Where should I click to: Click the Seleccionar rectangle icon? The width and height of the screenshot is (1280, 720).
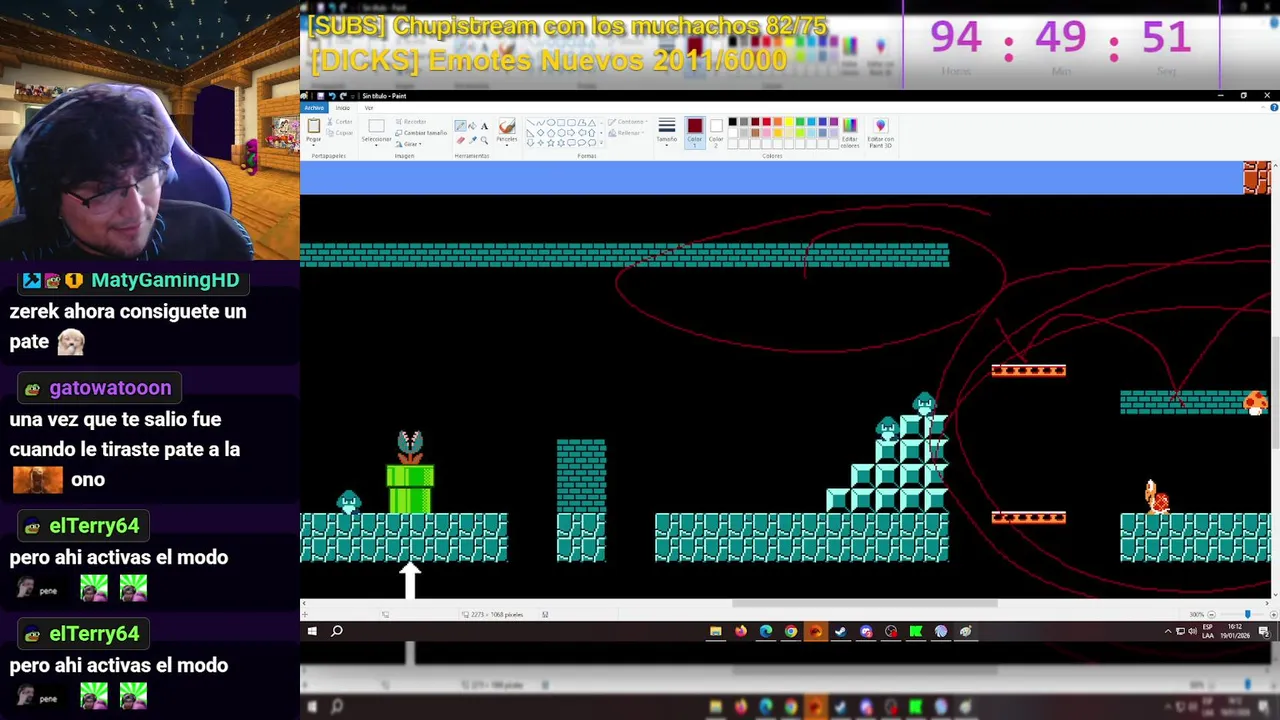pyautogui.click(x=376, y=126)
